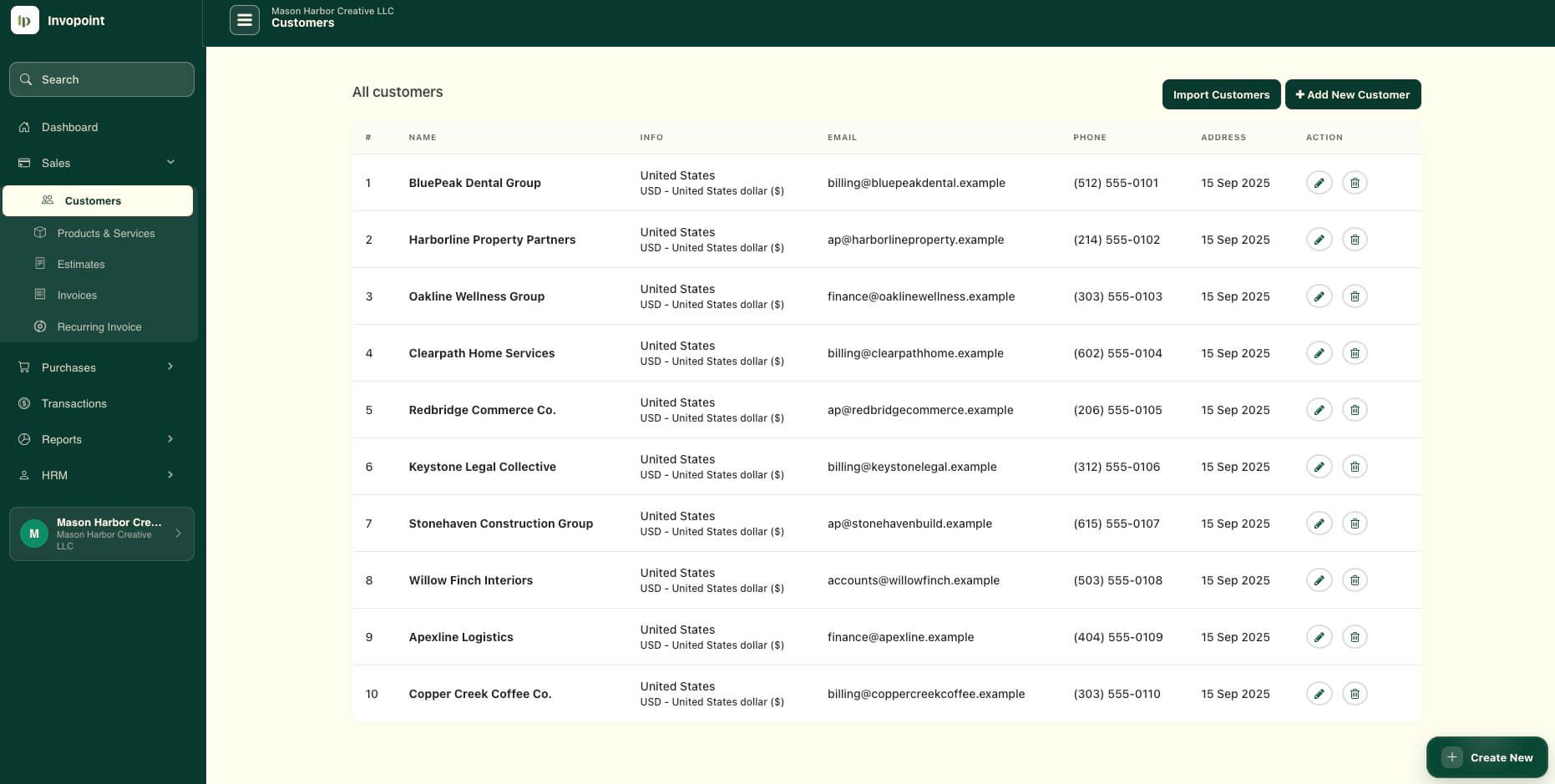Delete Keystone Legal Collective customer
The height and width of the screenshot is (784, 1555).
point(1355,467)
